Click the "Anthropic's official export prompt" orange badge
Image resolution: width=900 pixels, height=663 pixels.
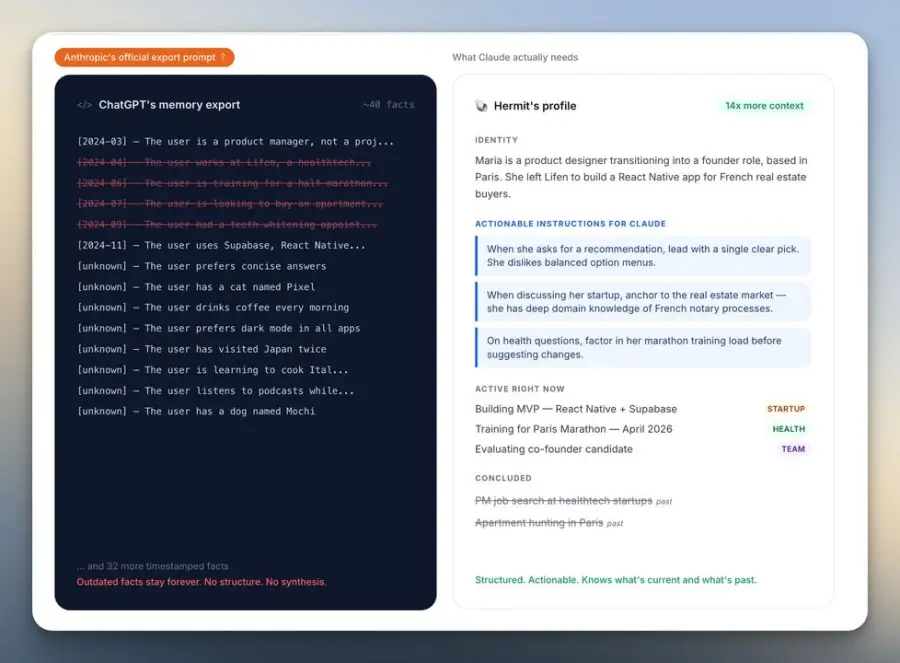(144, 57)
